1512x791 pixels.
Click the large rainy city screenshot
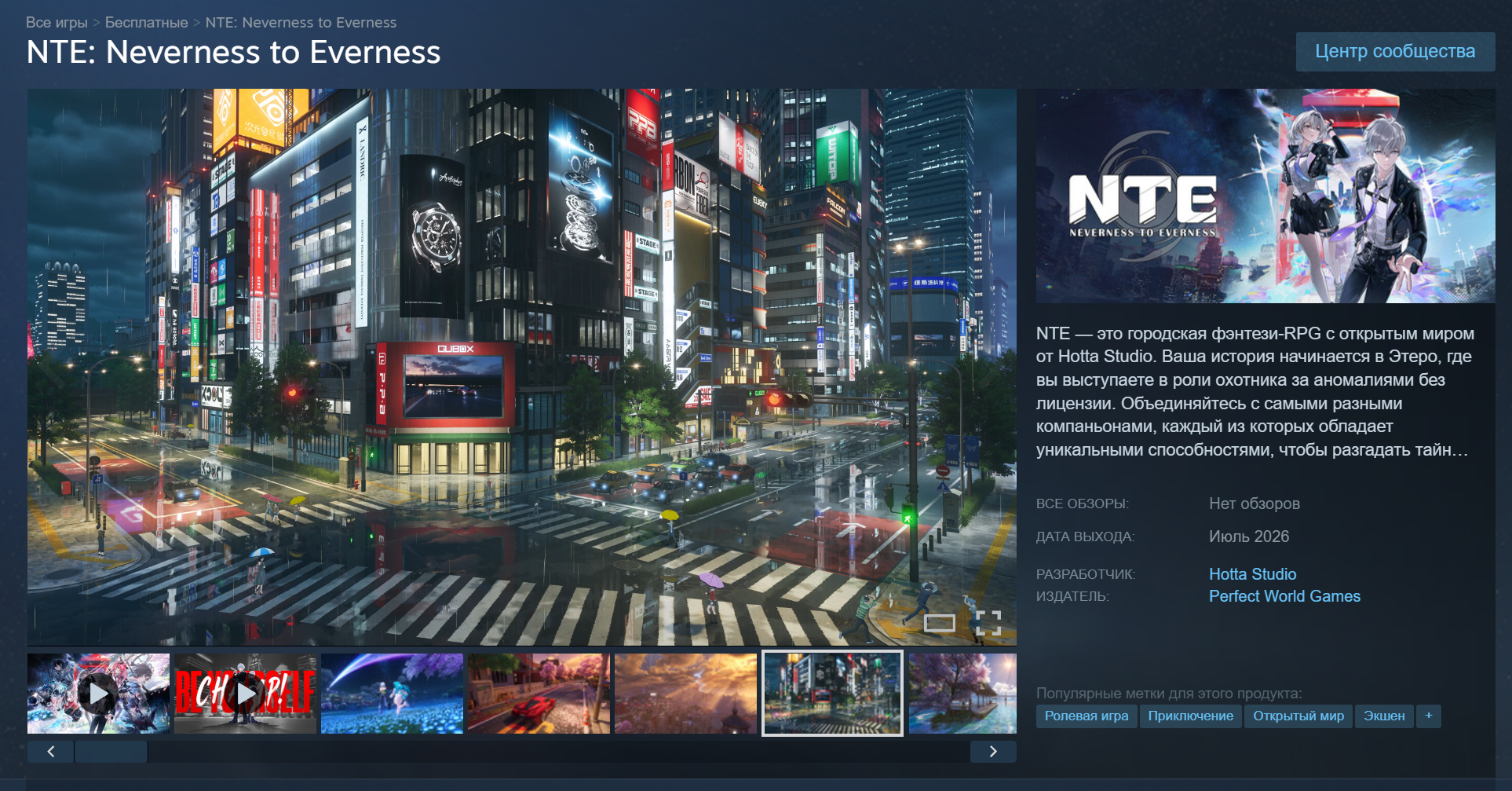pos(522,367)
